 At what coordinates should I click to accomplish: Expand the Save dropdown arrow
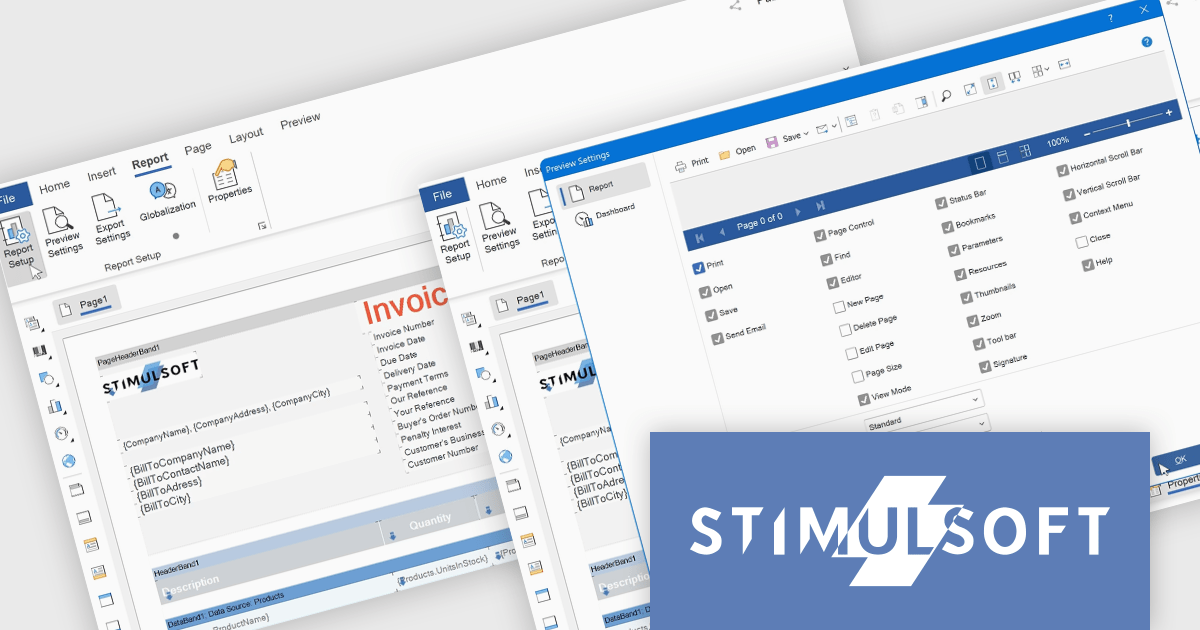pyautogui.click(x=806, y=133)
